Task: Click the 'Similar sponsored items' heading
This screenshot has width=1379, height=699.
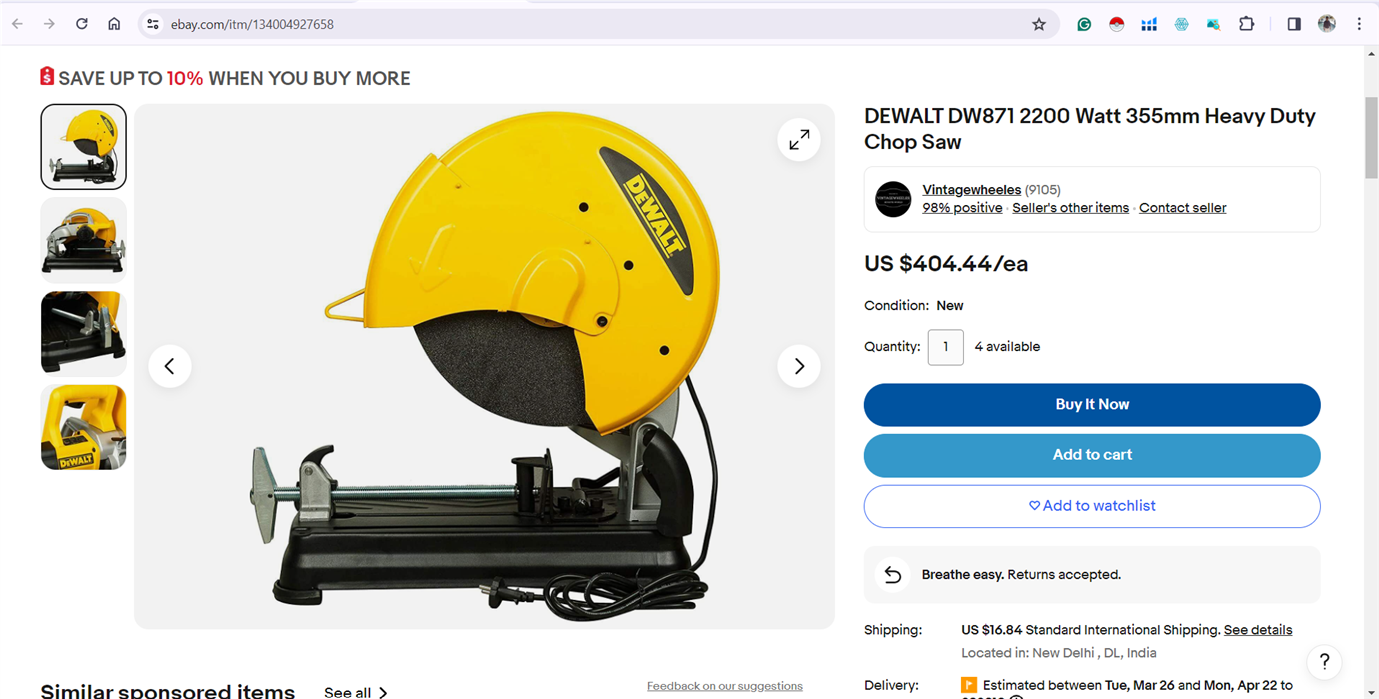Action: 168,691
